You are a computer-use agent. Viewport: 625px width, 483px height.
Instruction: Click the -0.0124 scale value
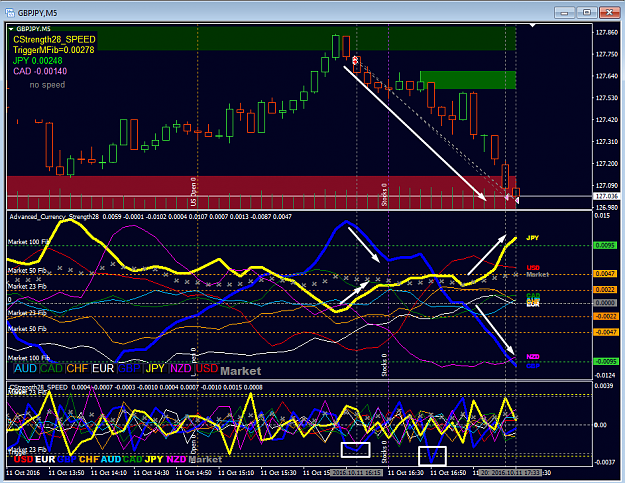tap(605, 375)
